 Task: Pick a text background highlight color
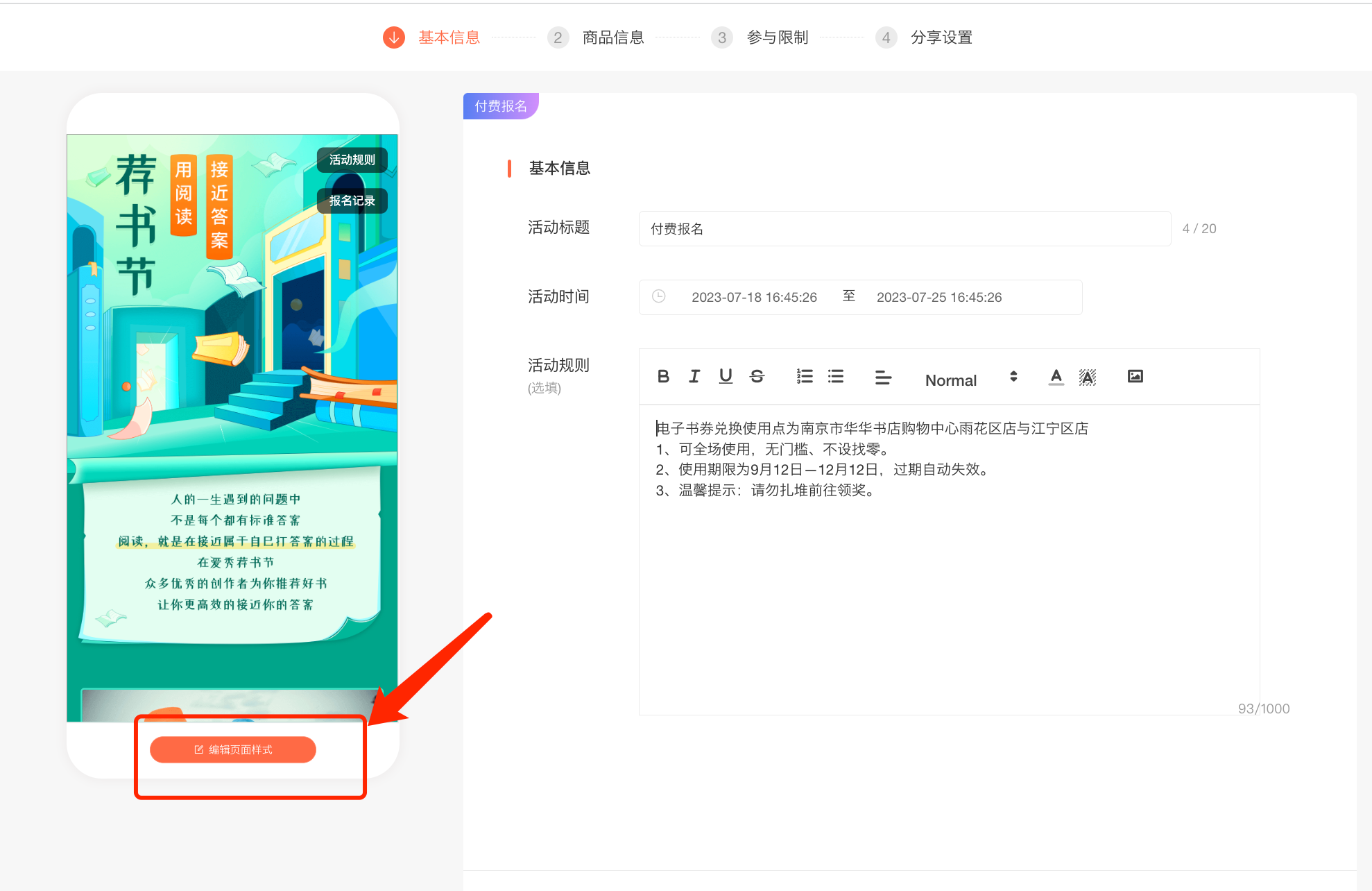coord(1087,377)
